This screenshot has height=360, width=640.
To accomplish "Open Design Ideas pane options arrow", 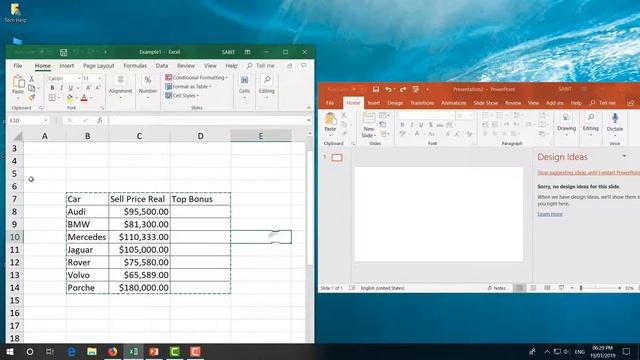I will 624,157.
